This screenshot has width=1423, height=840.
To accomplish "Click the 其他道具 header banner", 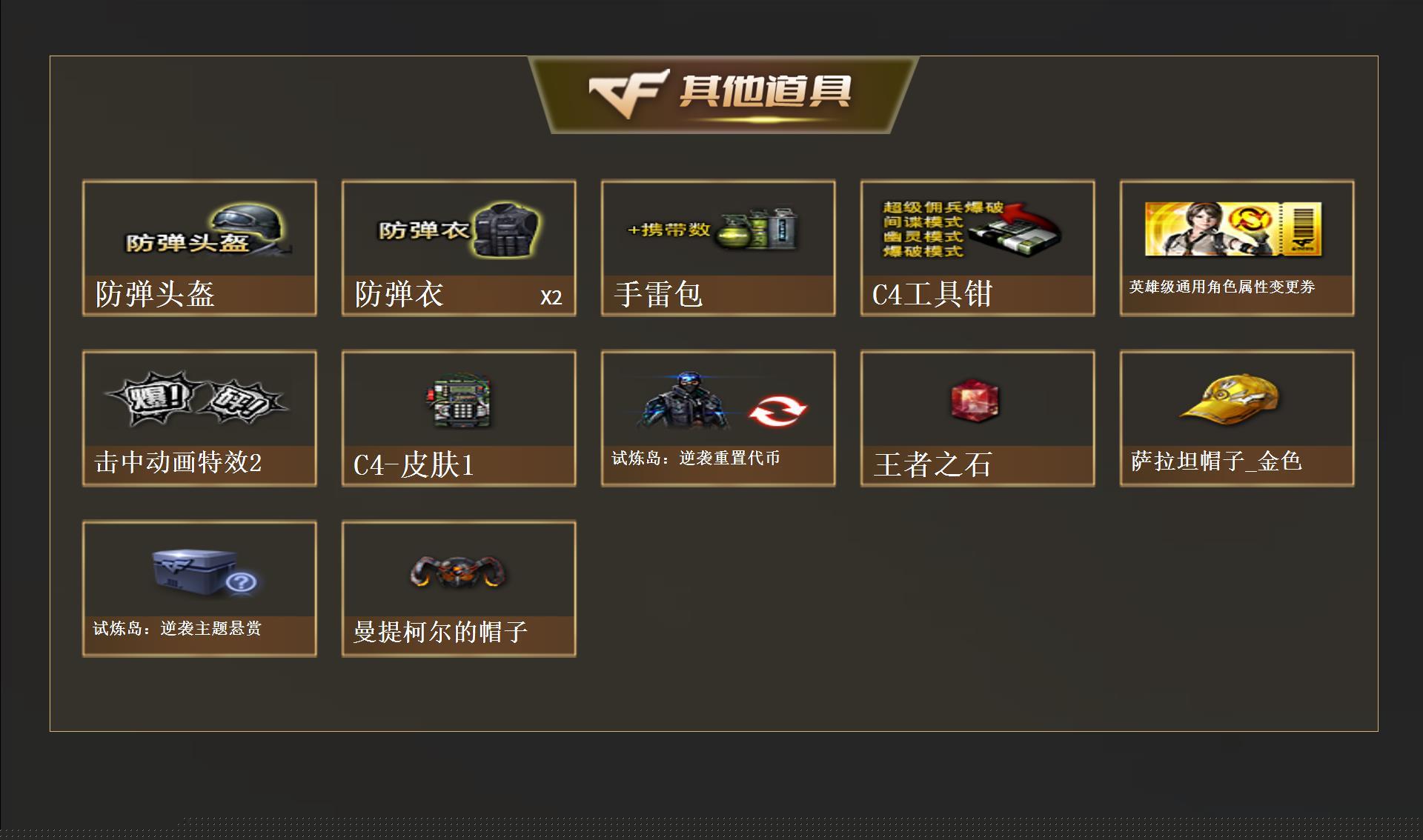I will [723, 95].
